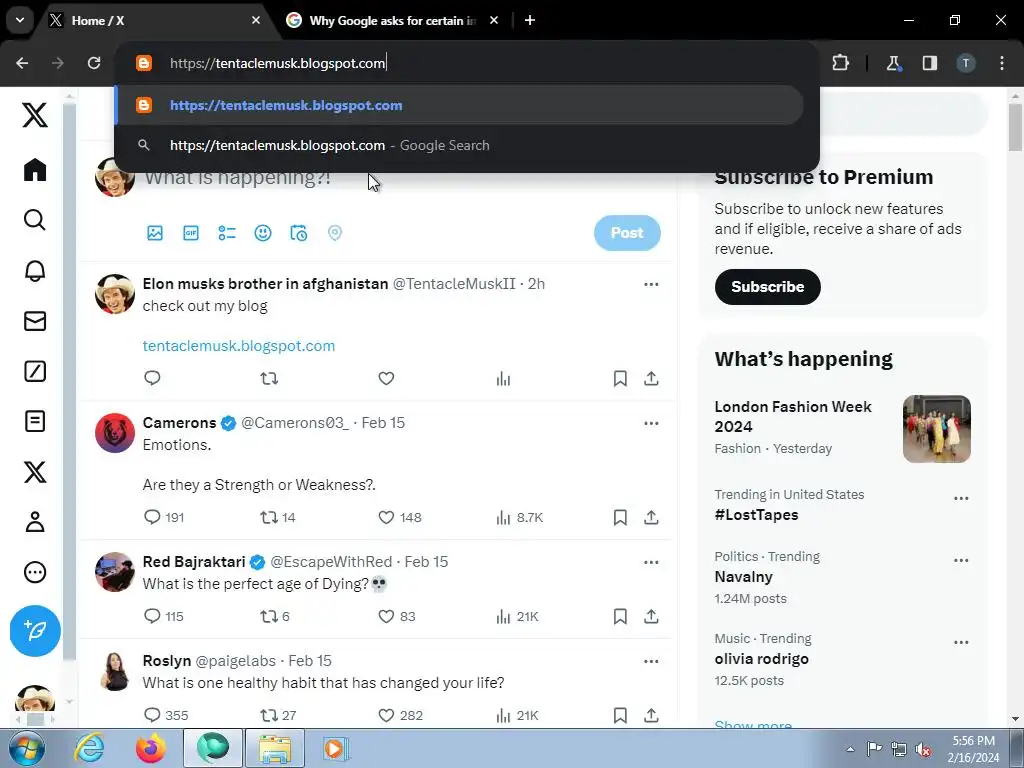Reload the page
This screenshot has height=768, width=1024.
point(94,63)
